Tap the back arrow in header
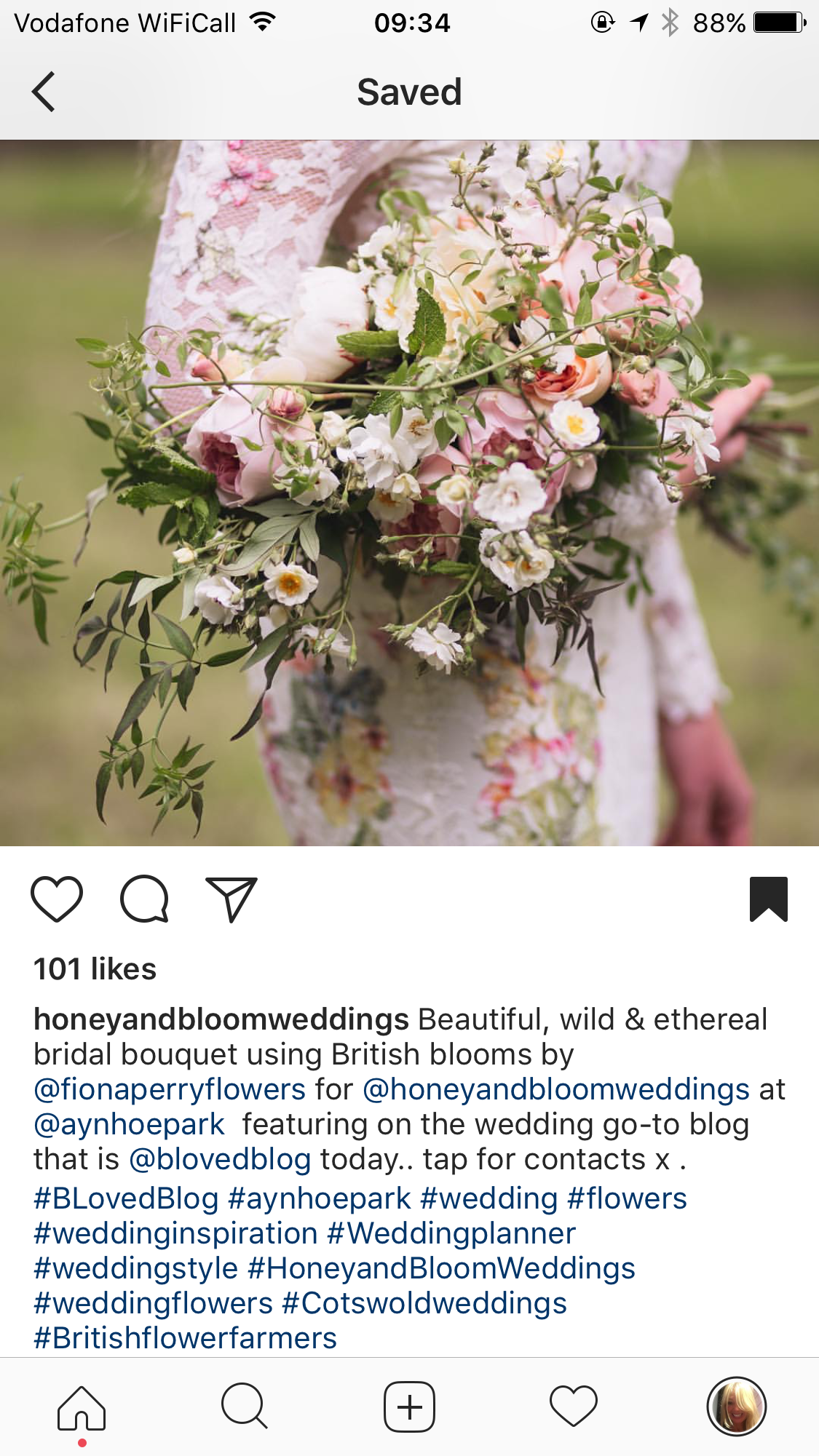 [44, 92]
